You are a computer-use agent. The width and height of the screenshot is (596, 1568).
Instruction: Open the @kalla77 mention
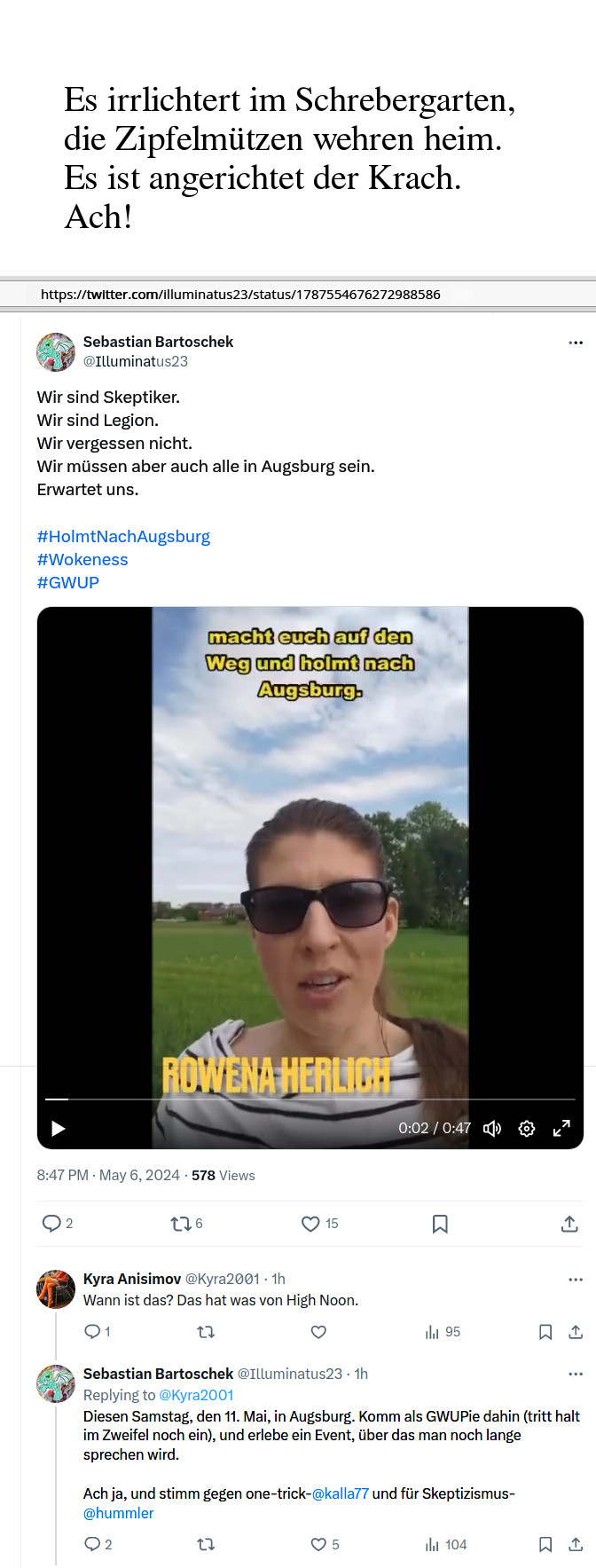pos(340,1493)
